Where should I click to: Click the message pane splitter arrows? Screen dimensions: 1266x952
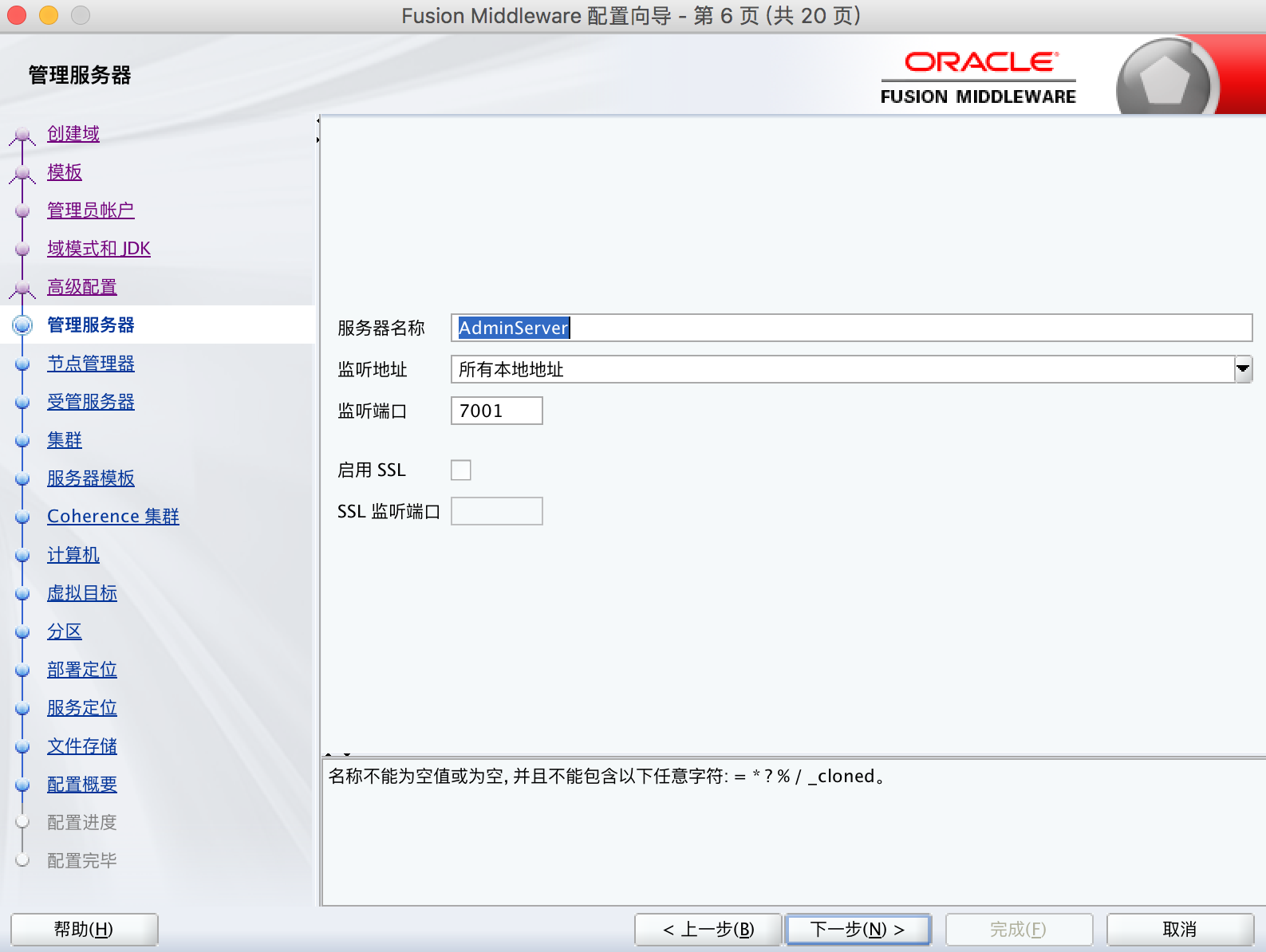click(x=337, y=754)
